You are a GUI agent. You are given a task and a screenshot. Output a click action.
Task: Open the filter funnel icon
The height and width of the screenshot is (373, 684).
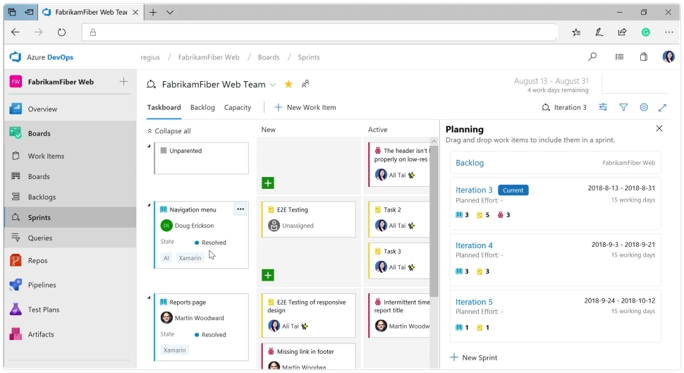(623, 107)
